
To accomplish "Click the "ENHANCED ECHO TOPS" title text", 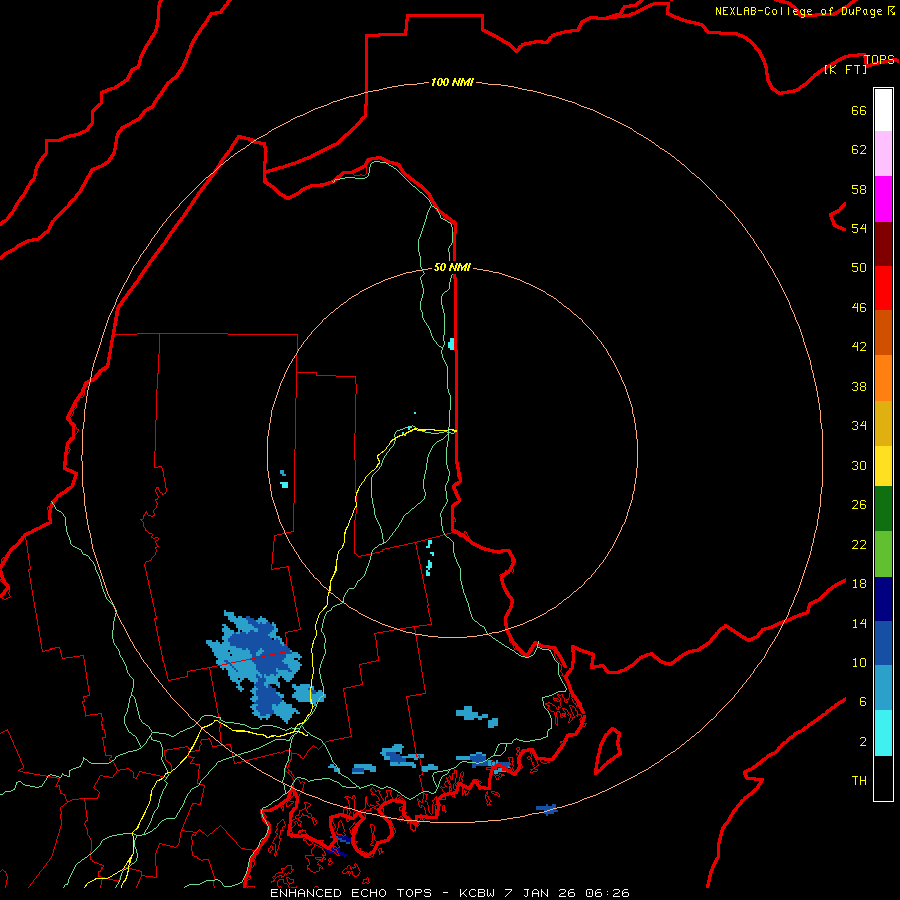I will [x=351, y=893].
